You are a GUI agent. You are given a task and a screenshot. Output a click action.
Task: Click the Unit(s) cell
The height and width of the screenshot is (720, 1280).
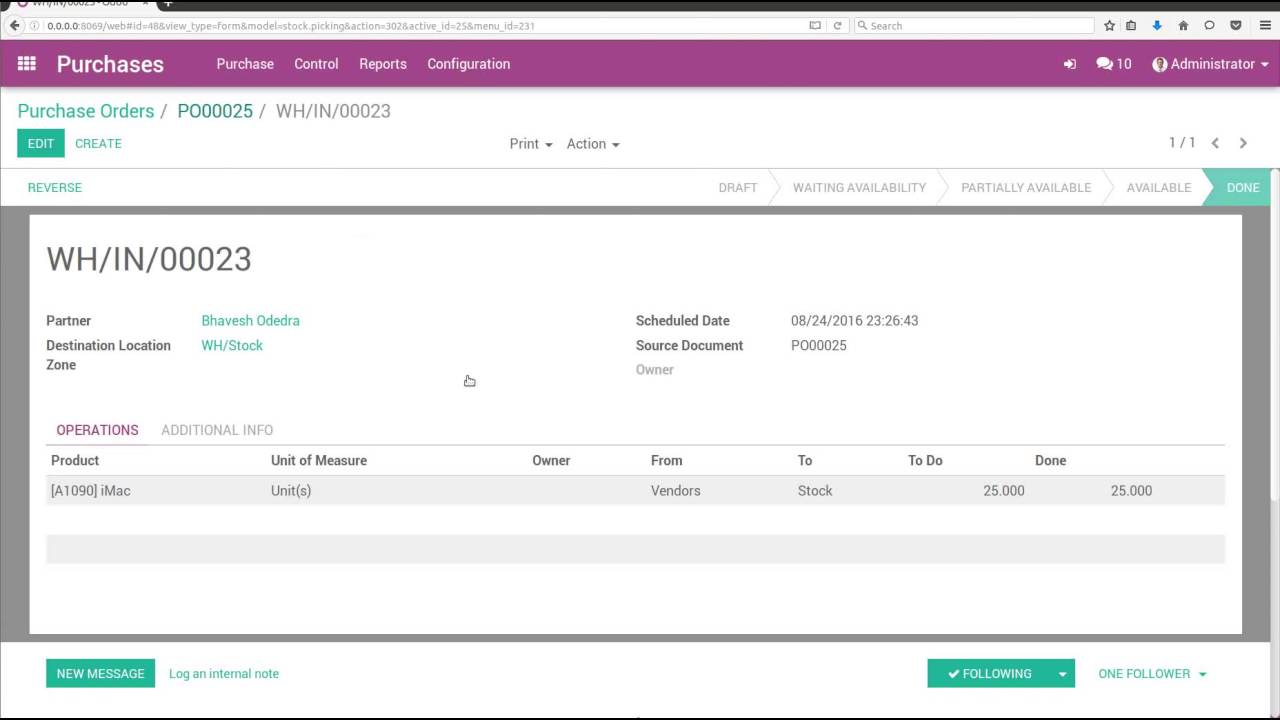(291, 491)
